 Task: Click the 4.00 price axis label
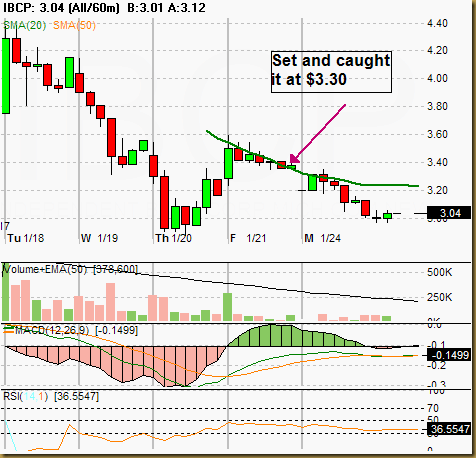(x=437, y=78)
